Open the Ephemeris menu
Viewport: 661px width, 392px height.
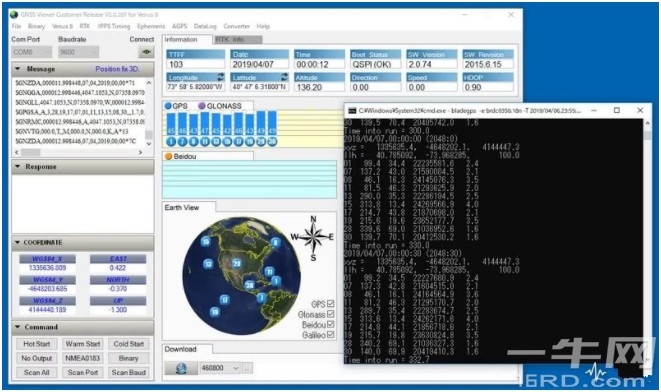(x=151, y=26)
